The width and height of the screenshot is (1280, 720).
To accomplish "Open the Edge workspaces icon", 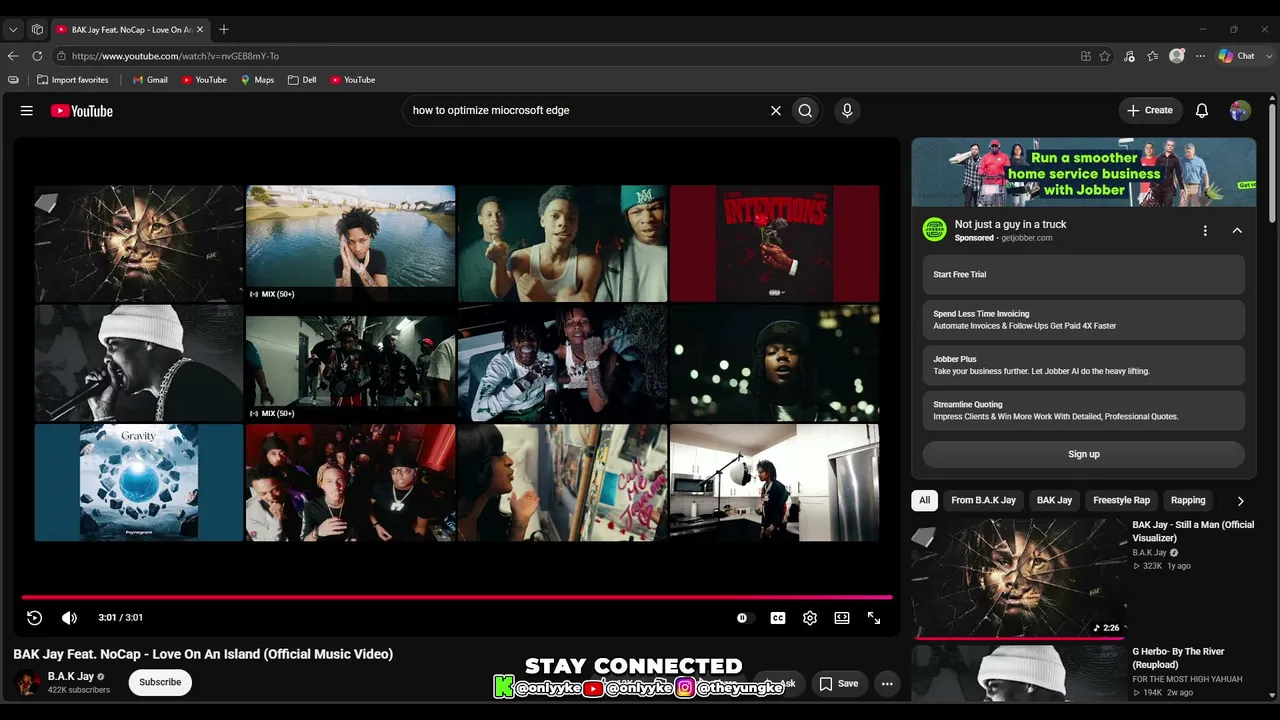I will (x=37, y=30).
